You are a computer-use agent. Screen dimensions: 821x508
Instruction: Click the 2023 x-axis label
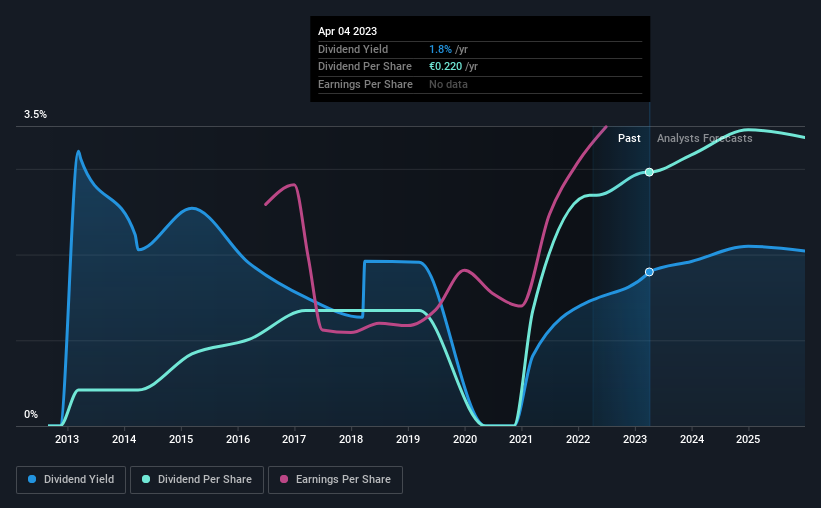tap(635, 439)
